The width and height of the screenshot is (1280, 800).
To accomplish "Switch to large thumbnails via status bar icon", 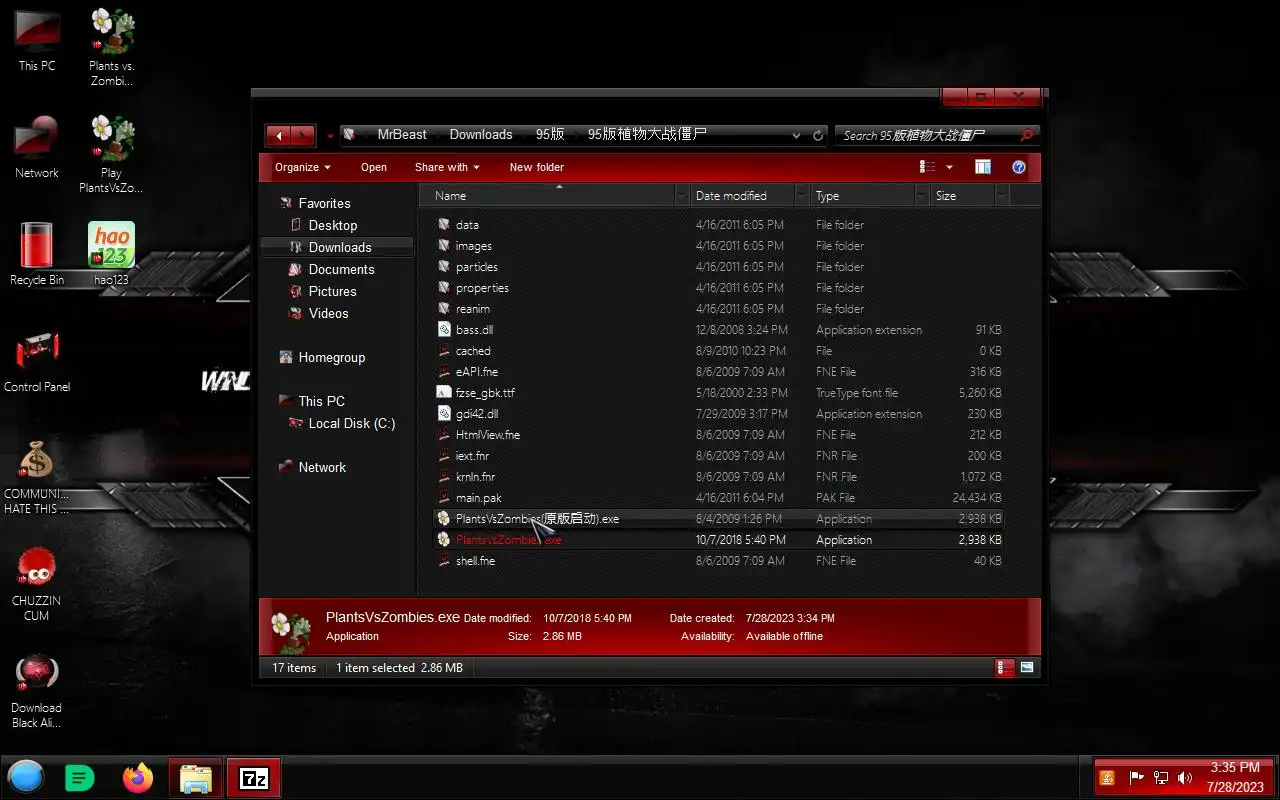I will 1027,667.
